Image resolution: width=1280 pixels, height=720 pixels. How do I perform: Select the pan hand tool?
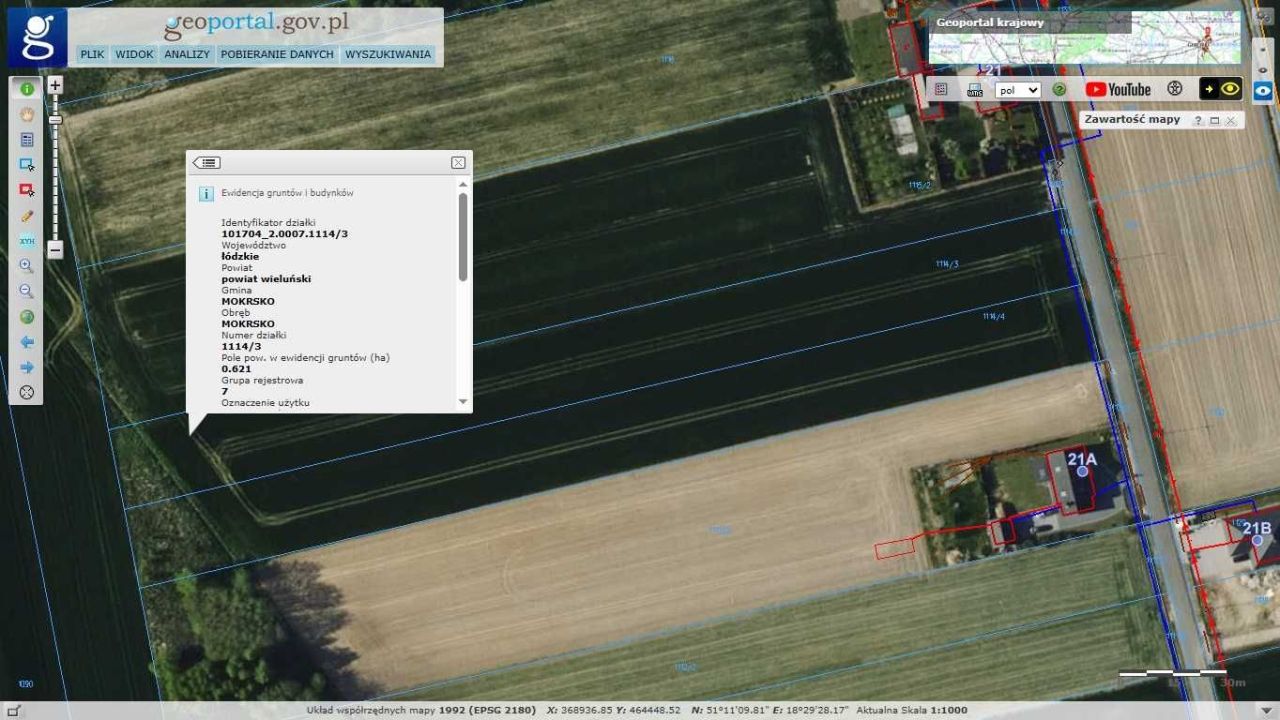pyautogui.click(x=27, y=114)
